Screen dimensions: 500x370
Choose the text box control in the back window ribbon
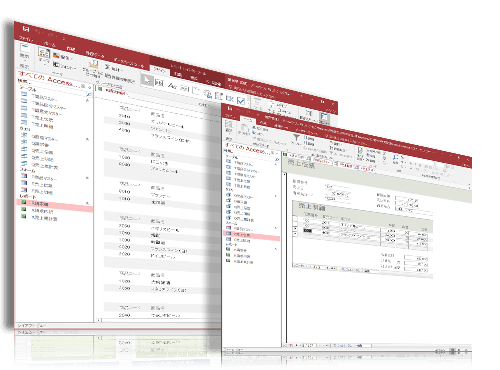pos(160,83)
